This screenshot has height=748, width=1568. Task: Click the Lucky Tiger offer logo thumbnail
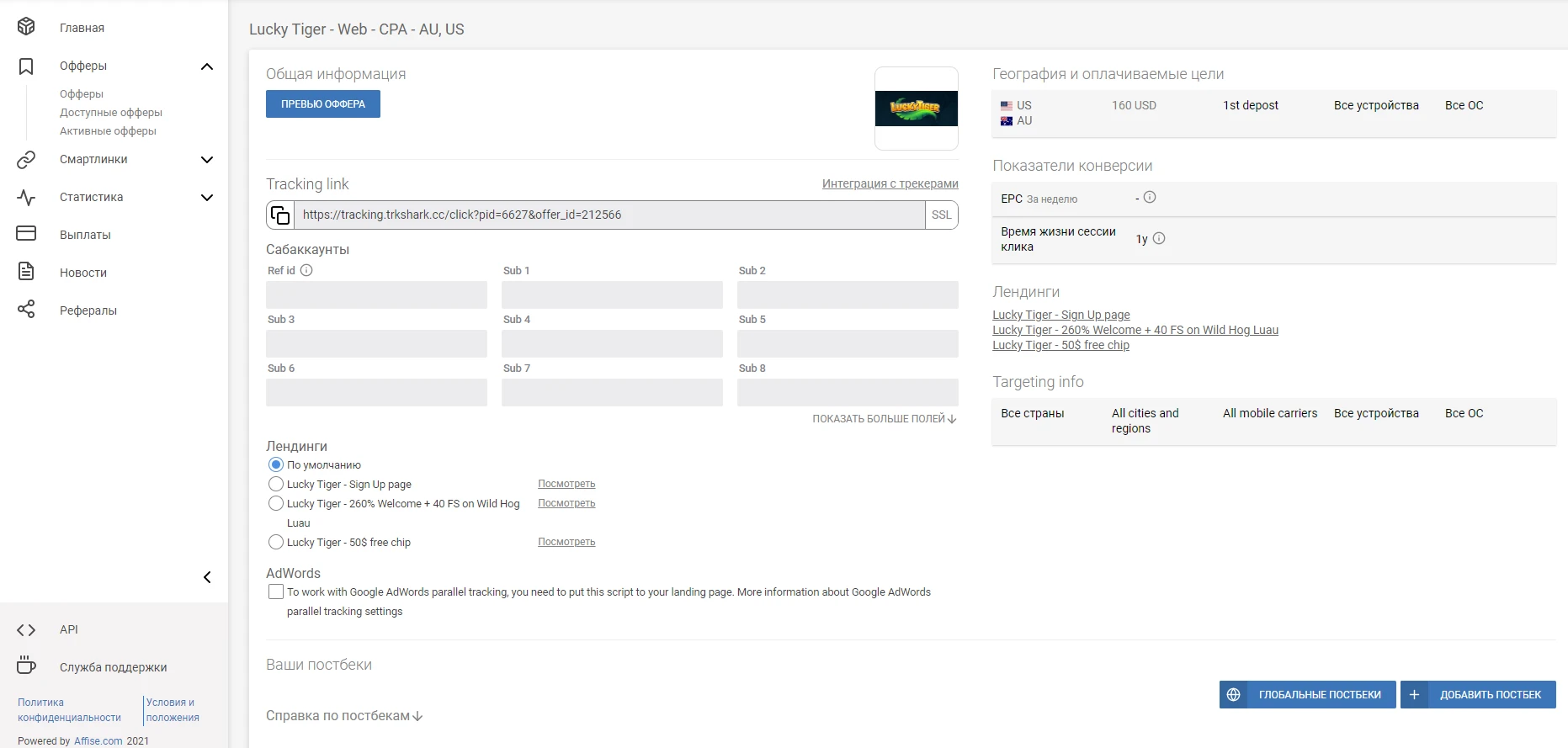tap(917, 109)
